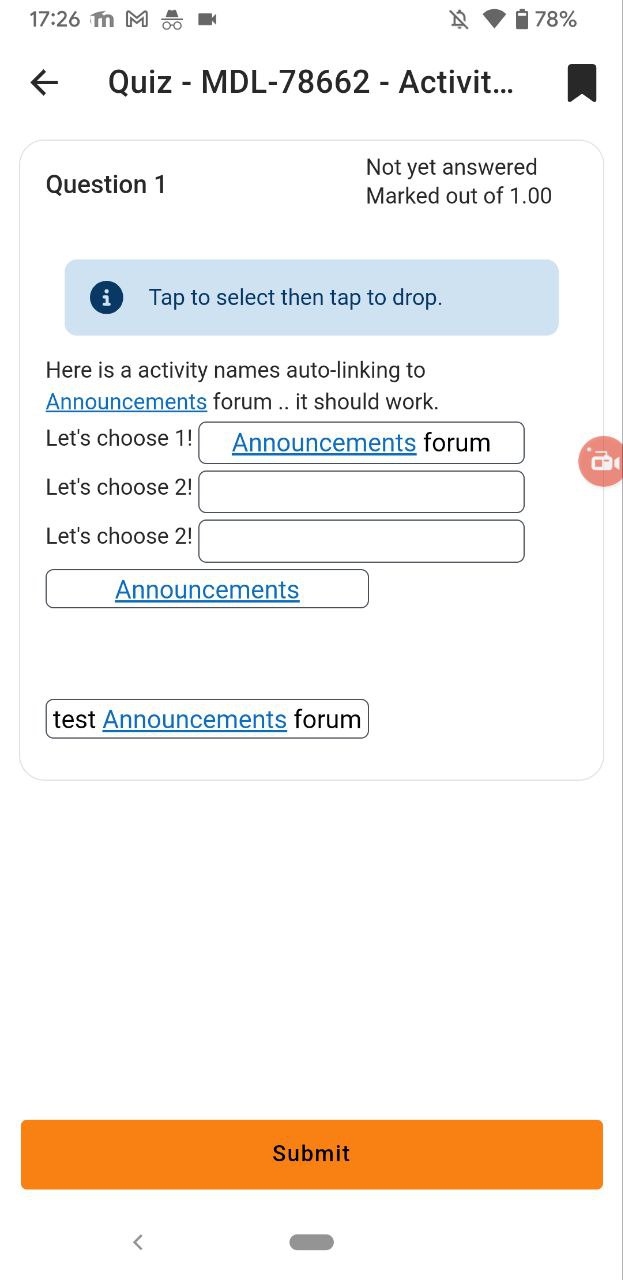Tap the home pill navigation handle
The height and width of the screenshot is (1280, 623).
coord(312,1242)
